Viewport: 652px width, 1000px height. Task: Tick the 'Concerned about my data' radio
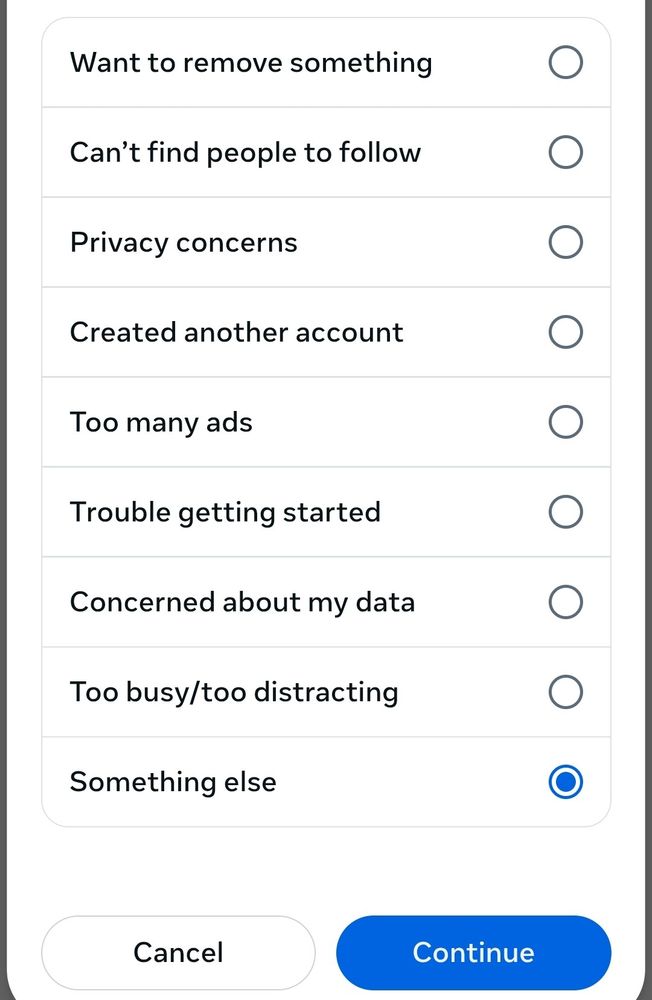coord(565,602)
